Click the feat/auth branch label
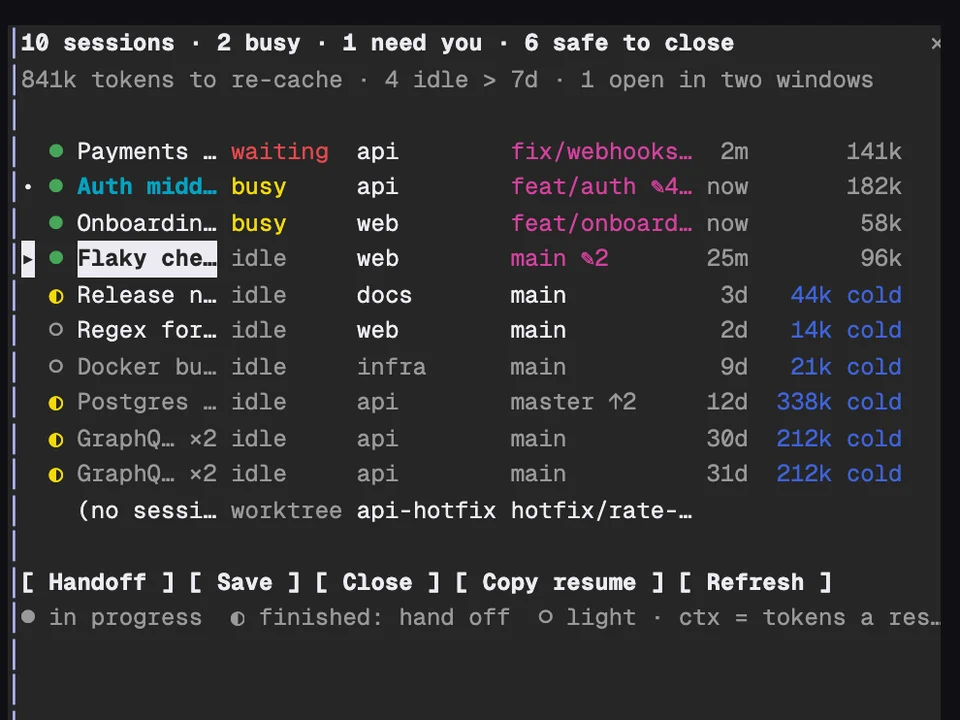960x720 pixels. pos(573,187)
